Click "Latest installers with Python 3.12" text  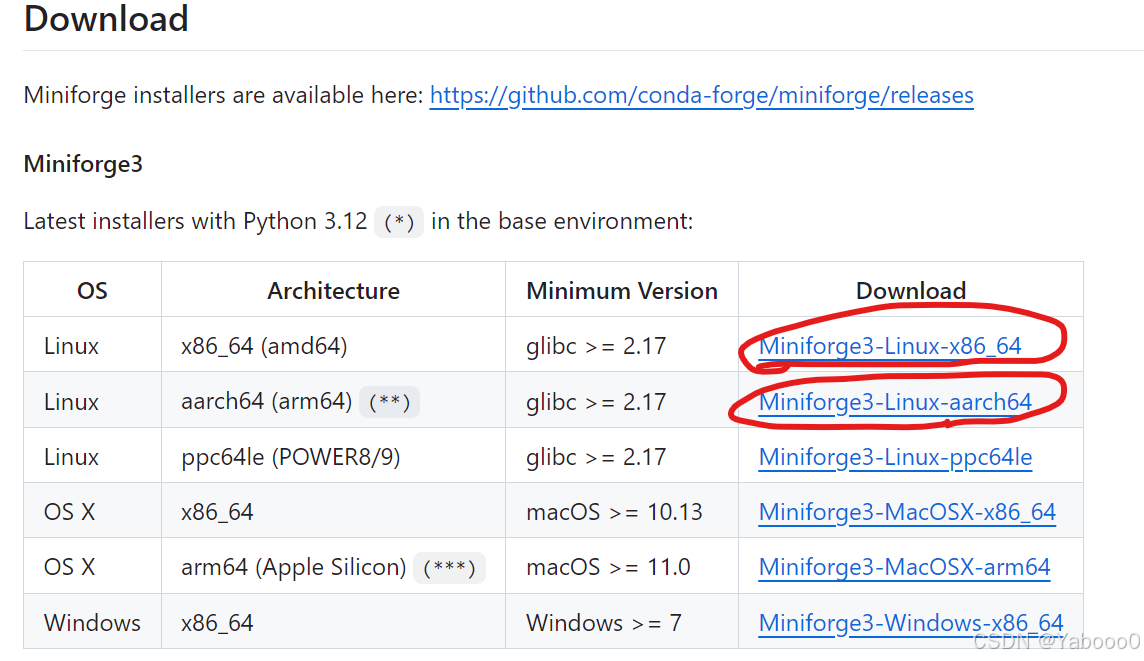pos(196,221)
